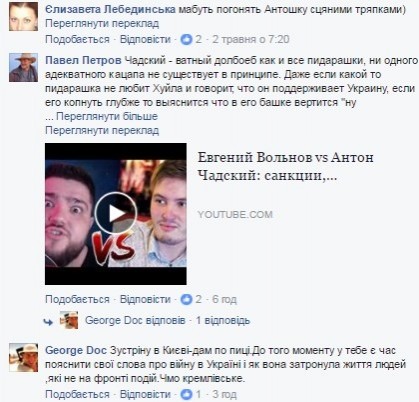The height and width of the screenshot is (402, 419).
Task: Like Єлизавета Лебединська's comment via Подобається
Action: pos(77,40)
